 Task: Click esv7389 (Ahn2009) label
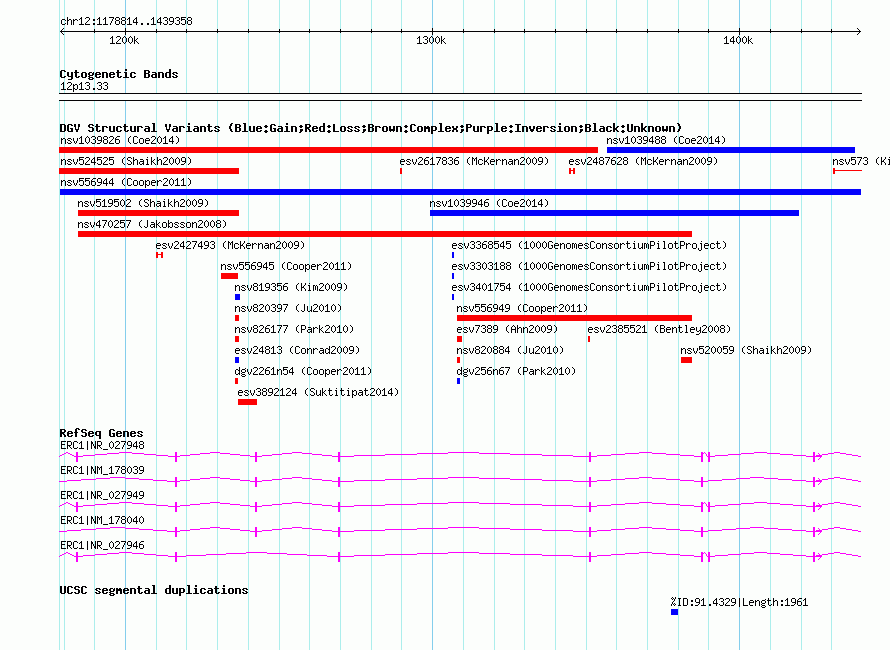point(507,329)
